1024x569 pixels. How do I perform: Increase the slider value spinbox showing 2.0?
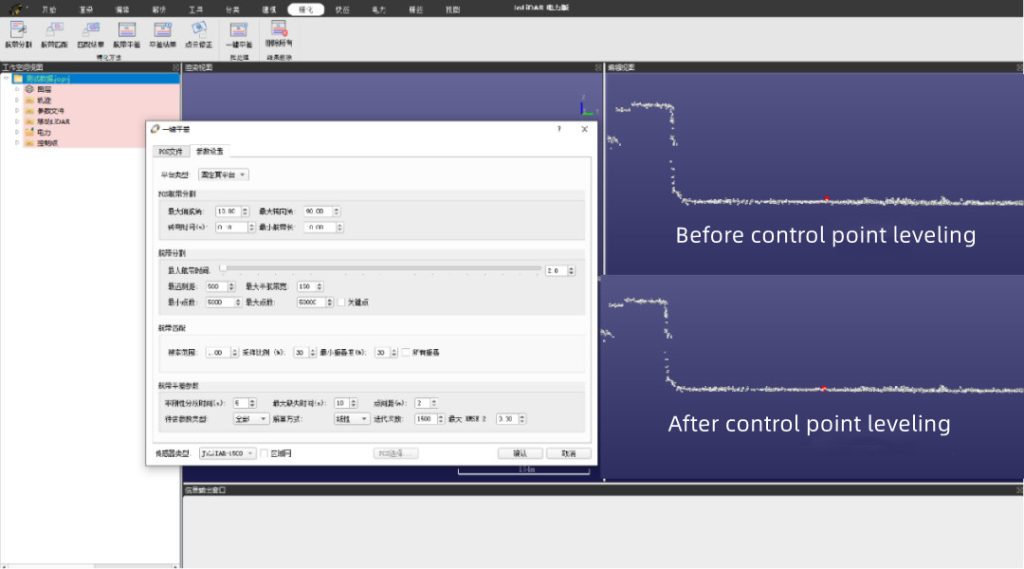[571, 268]
